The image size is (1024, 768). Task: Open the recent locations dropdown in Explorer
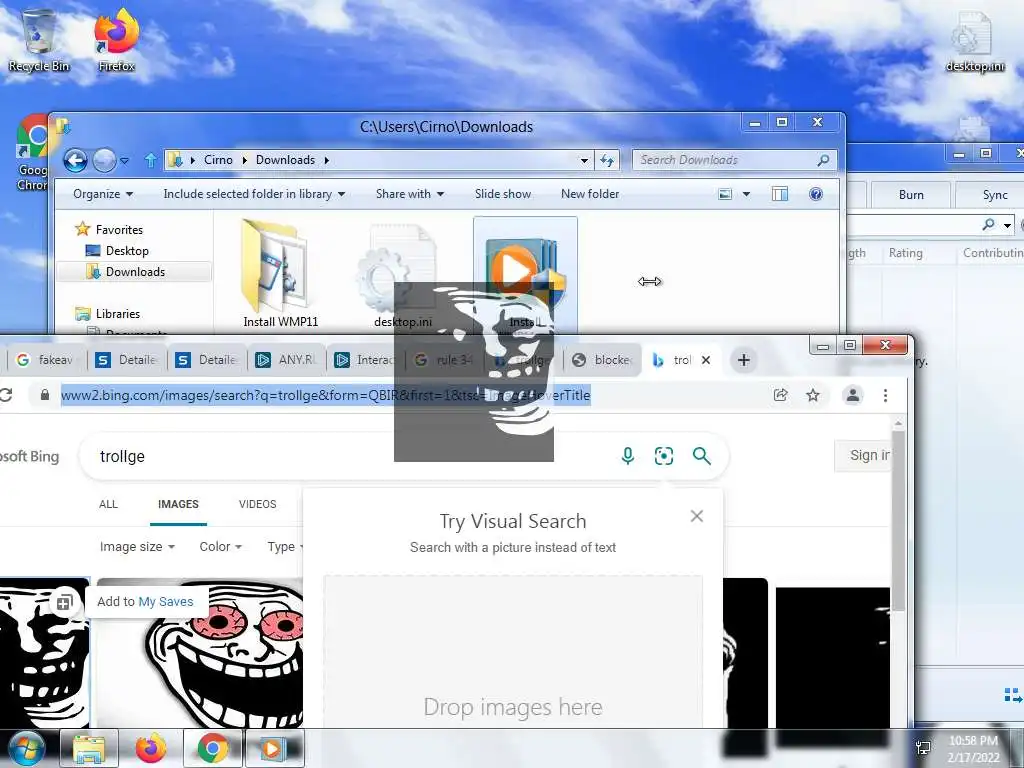(124, 161)
